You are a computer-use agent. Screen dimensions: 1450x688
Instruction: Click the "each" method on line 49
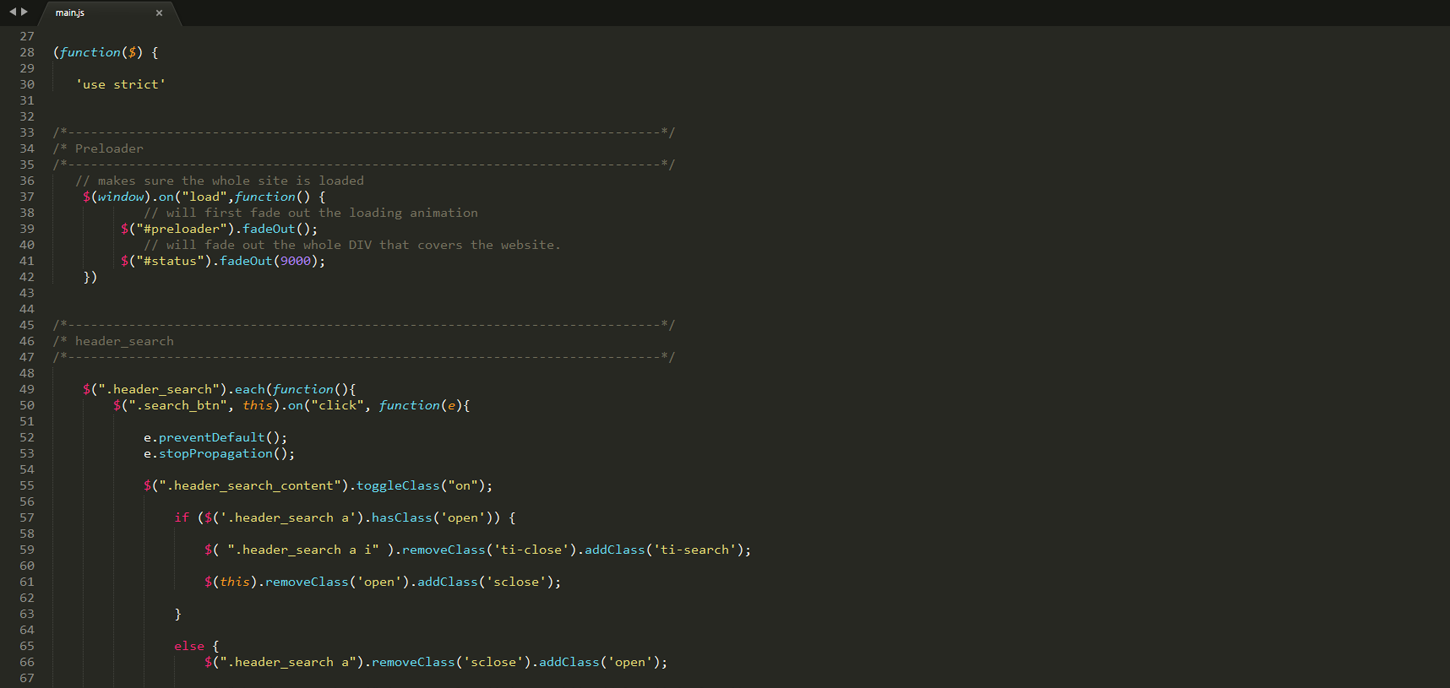pos(250,389)
